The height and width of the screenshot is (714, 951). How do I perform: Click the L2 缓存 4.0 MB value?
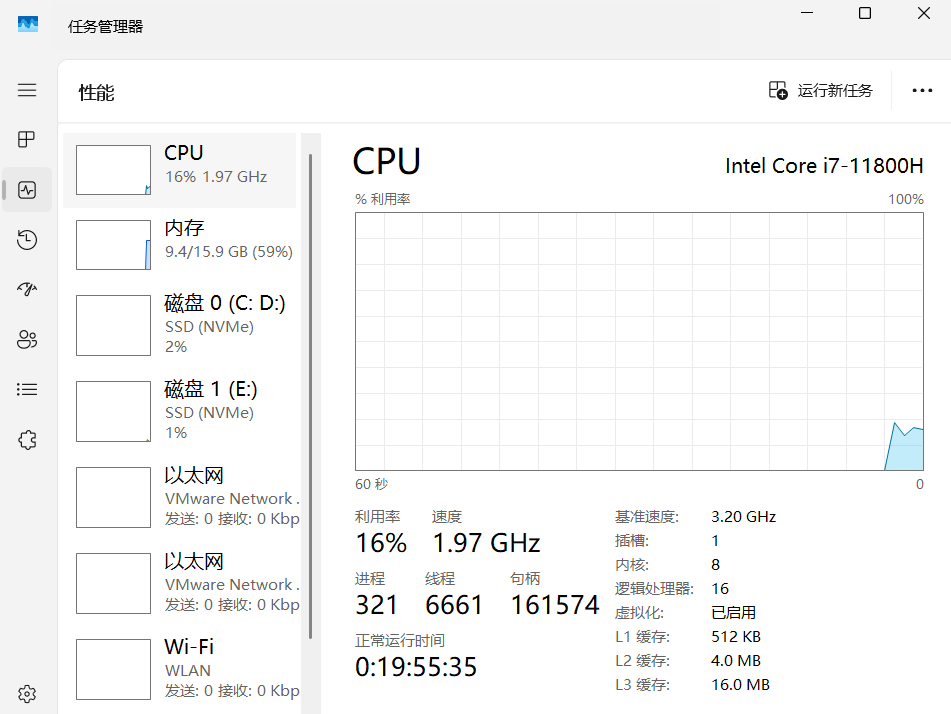pyautogui.click(x=736, y=660)
